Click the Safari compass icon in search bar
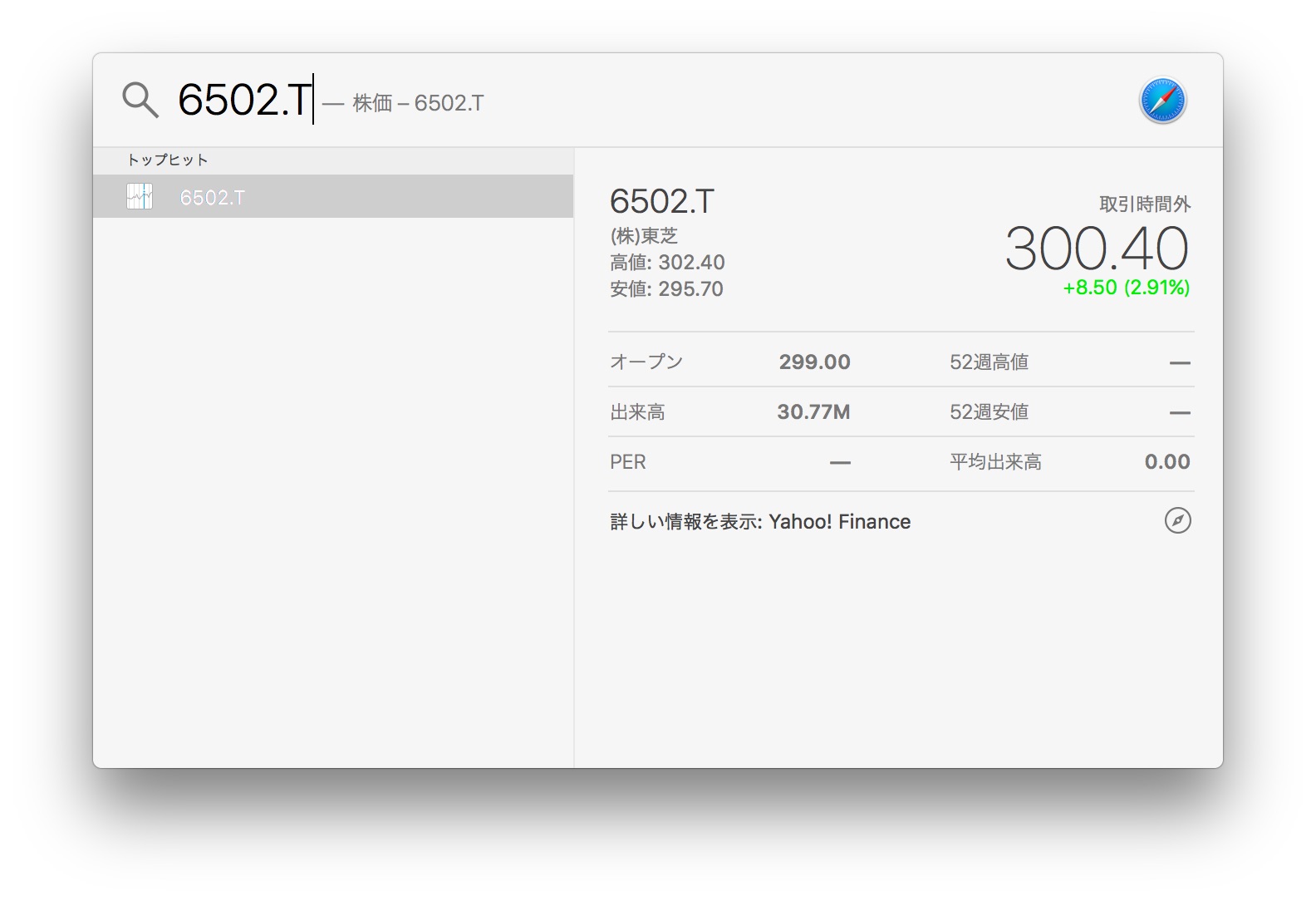The image size is (1316, 901). coord(1162,101)
